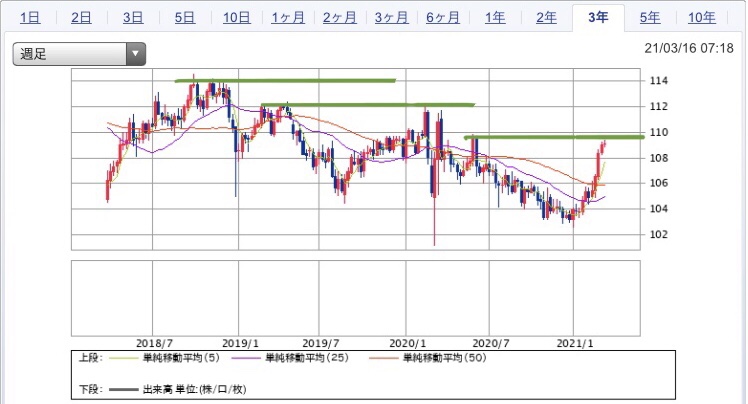Switch to 6ヶ月 chart view
748x404 pixels.
pos(443,17)
